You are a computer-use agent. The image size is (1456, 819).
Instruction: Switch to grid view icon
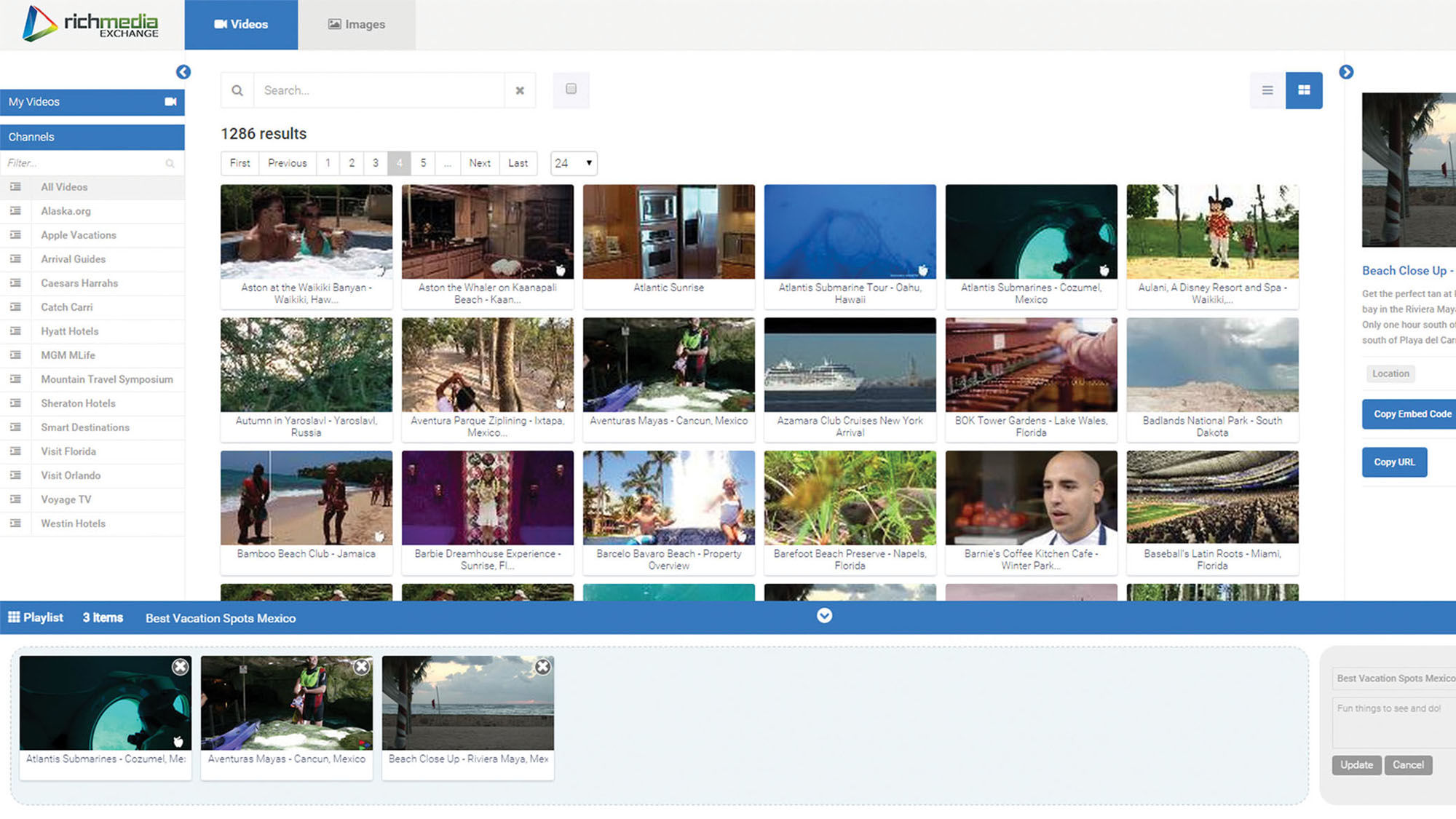pyautogui.click(x=1304, y=90)
